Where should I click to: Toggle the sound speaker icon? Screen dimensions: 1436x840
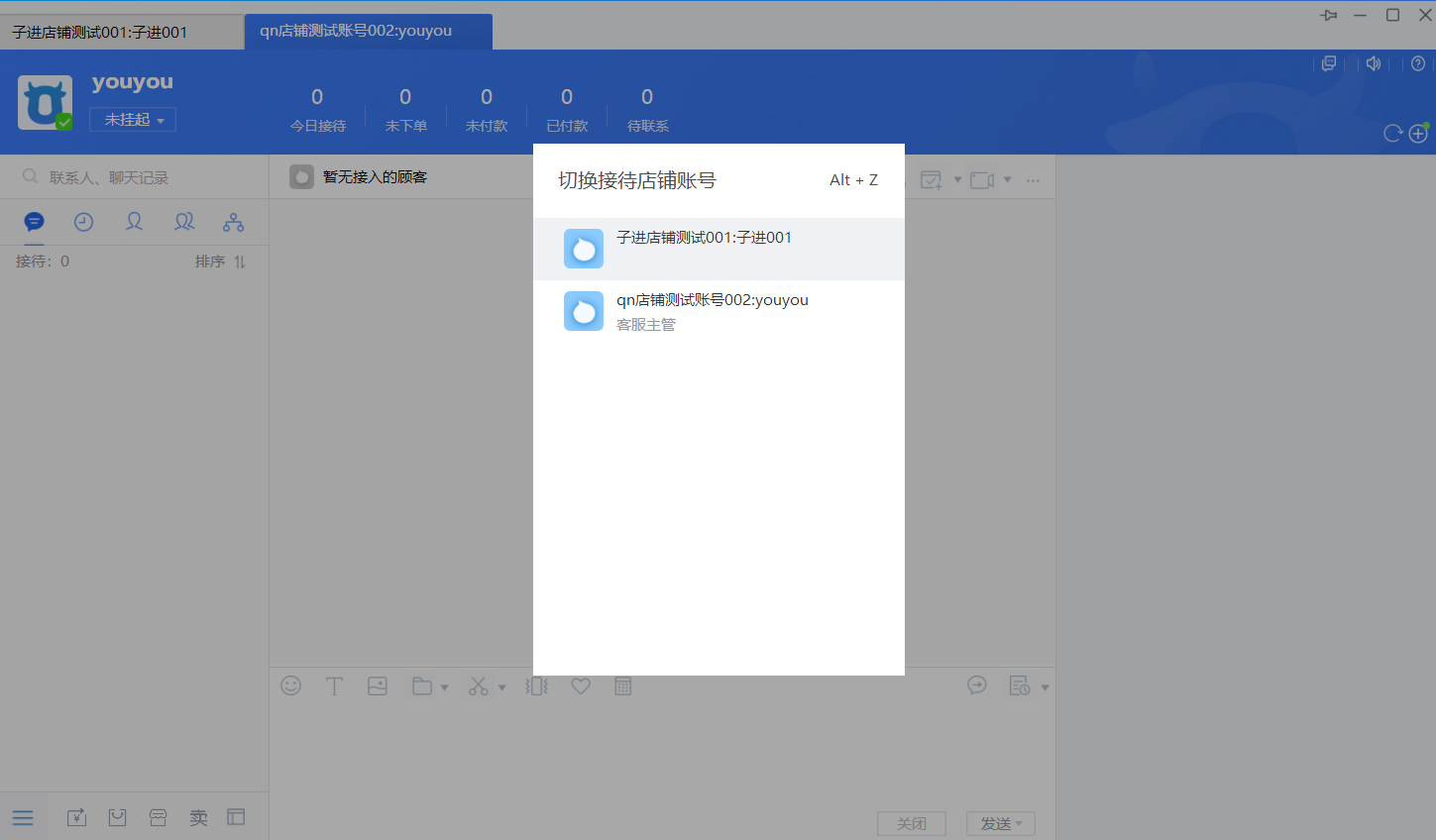[x=1374, y=63]
